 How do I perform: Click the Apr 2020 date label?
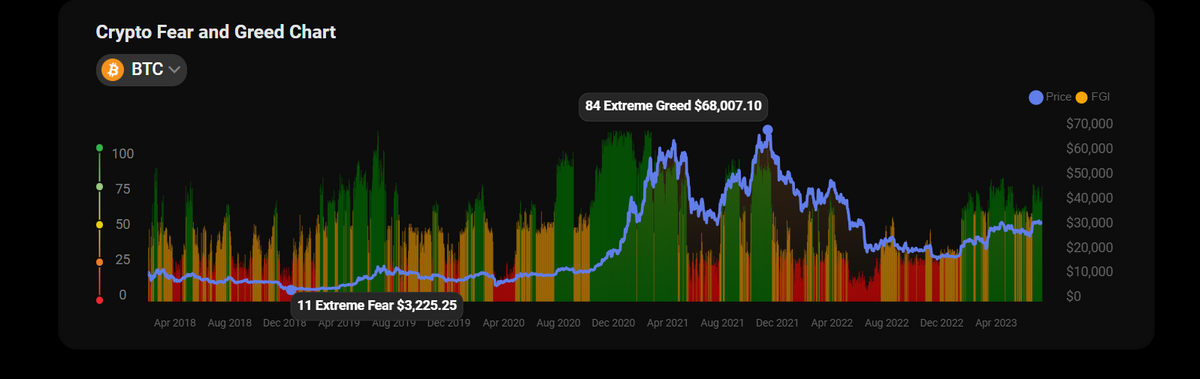[x=503, y=323]
